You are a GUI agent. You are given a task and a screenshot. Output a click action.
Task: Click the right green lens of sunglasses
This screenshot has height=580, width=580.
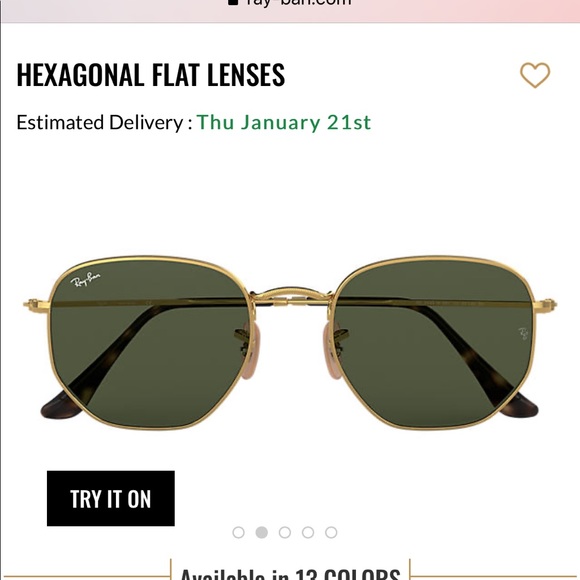[x=435, y=342]
